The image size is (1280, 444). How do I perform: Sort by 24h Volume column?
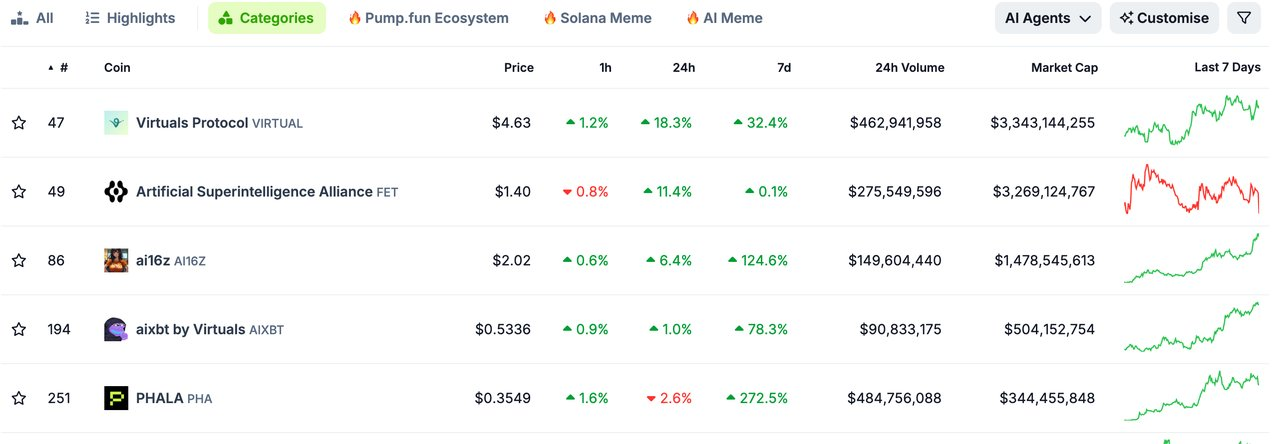pos(897,68)
